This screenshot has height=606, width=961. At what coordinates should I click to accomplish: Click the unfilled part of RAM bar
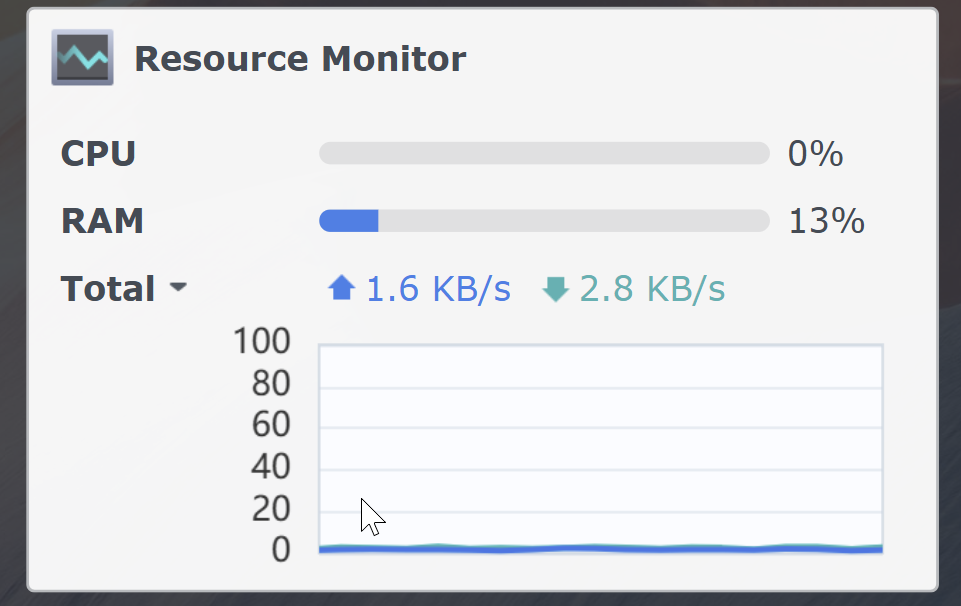click(x=573, y=221)
